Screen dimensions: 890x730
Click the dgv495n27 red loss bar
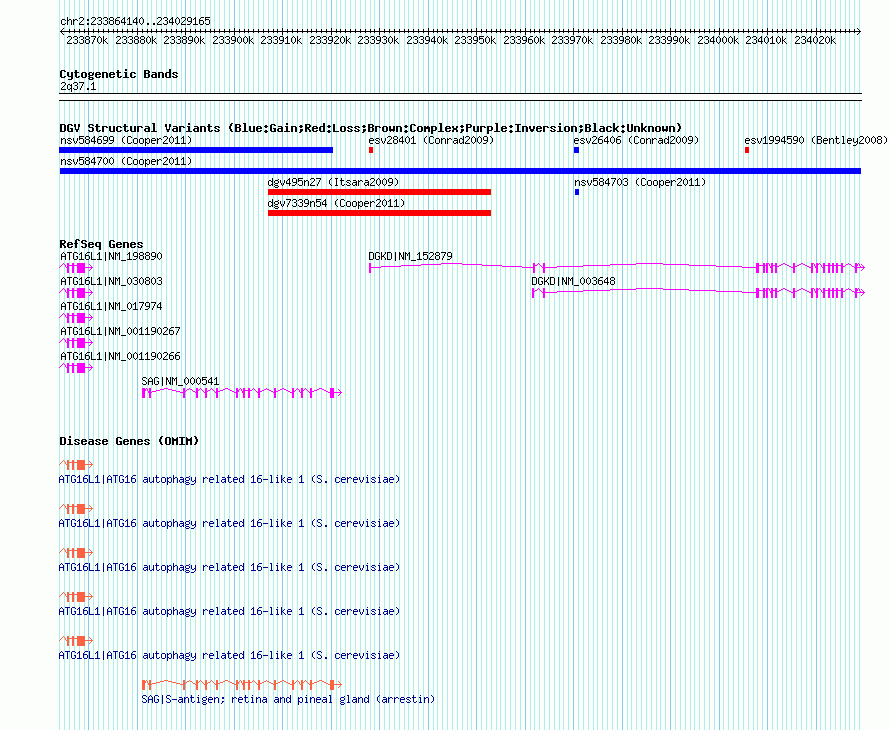(379, 192)
